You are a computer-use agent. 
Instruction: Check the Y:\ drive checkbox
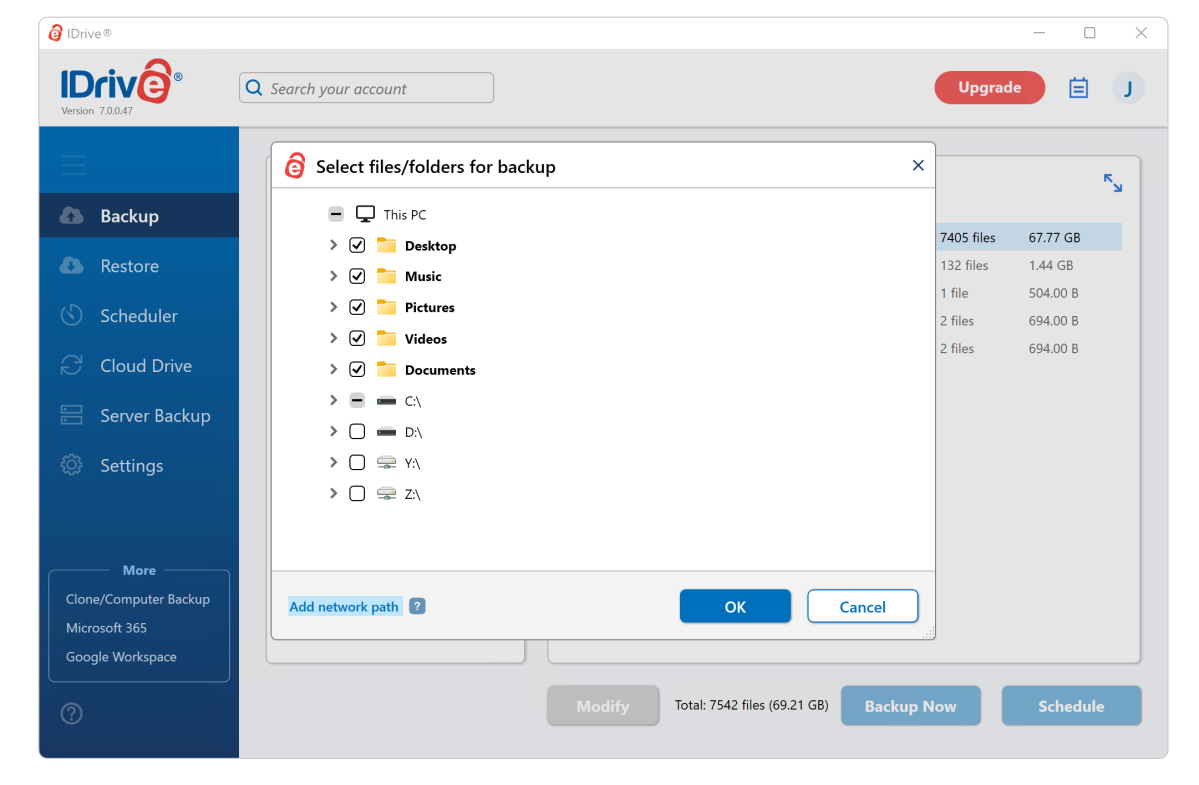point(357,462)
